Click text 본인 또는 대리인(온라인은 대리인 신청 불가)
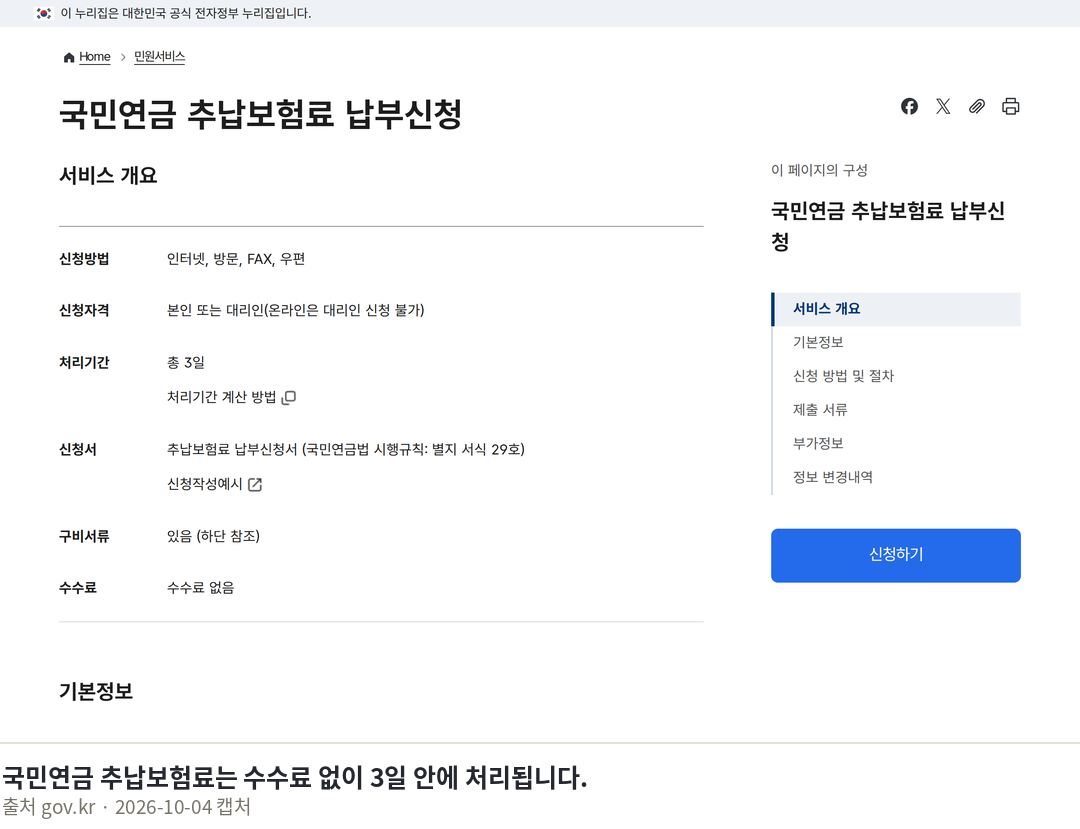The width and height of the screenshot is (1080, 829). point(295,311)
